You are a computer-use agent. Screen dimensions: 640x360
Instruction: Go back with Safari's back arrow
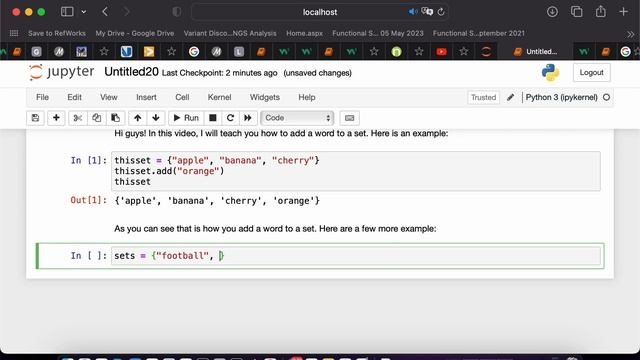tap(105, 12)
